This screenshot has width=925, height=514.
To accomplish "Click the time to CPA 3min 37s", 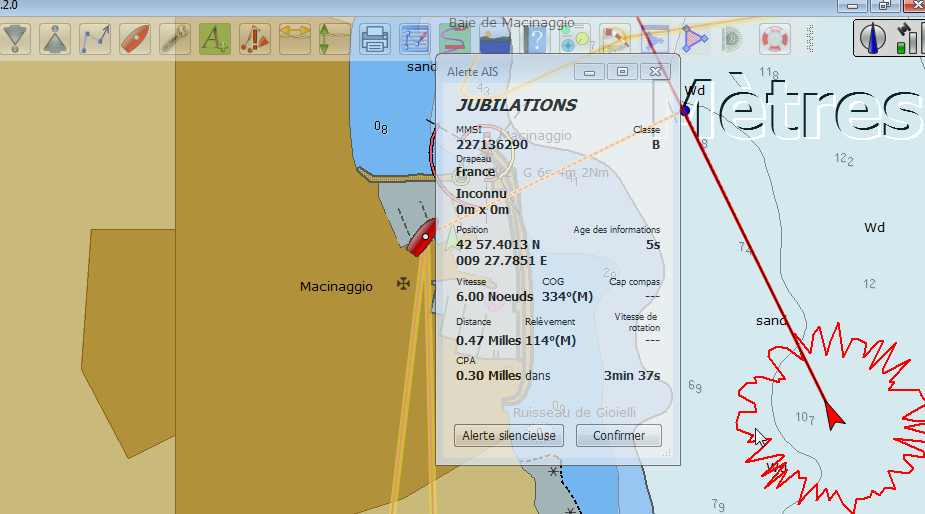I will pos(632,375).
